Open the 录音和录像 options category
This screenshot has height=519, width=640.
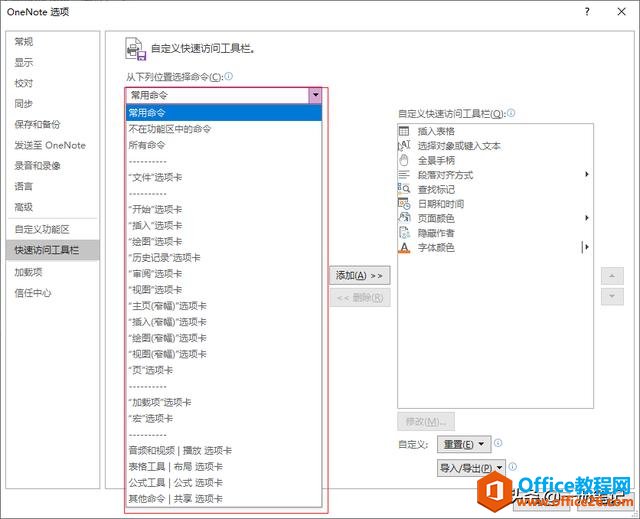[53, 166]
